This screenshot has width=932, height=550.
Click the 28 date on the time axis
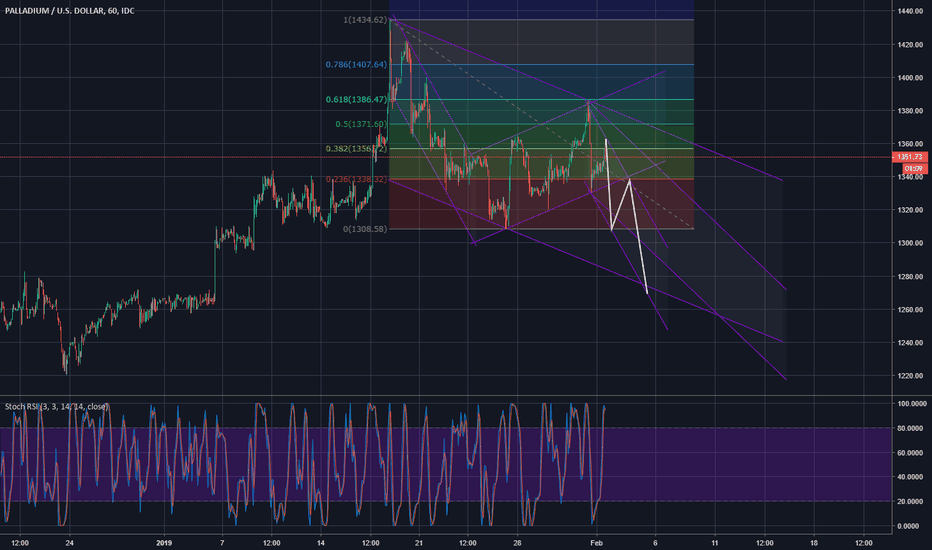(518, 543)
